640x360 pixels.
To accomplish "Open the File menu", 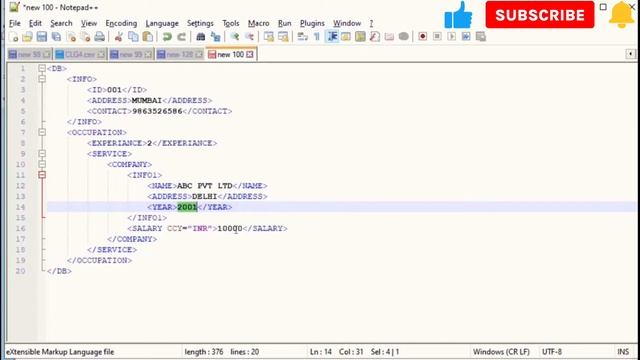I will (15, 23).
